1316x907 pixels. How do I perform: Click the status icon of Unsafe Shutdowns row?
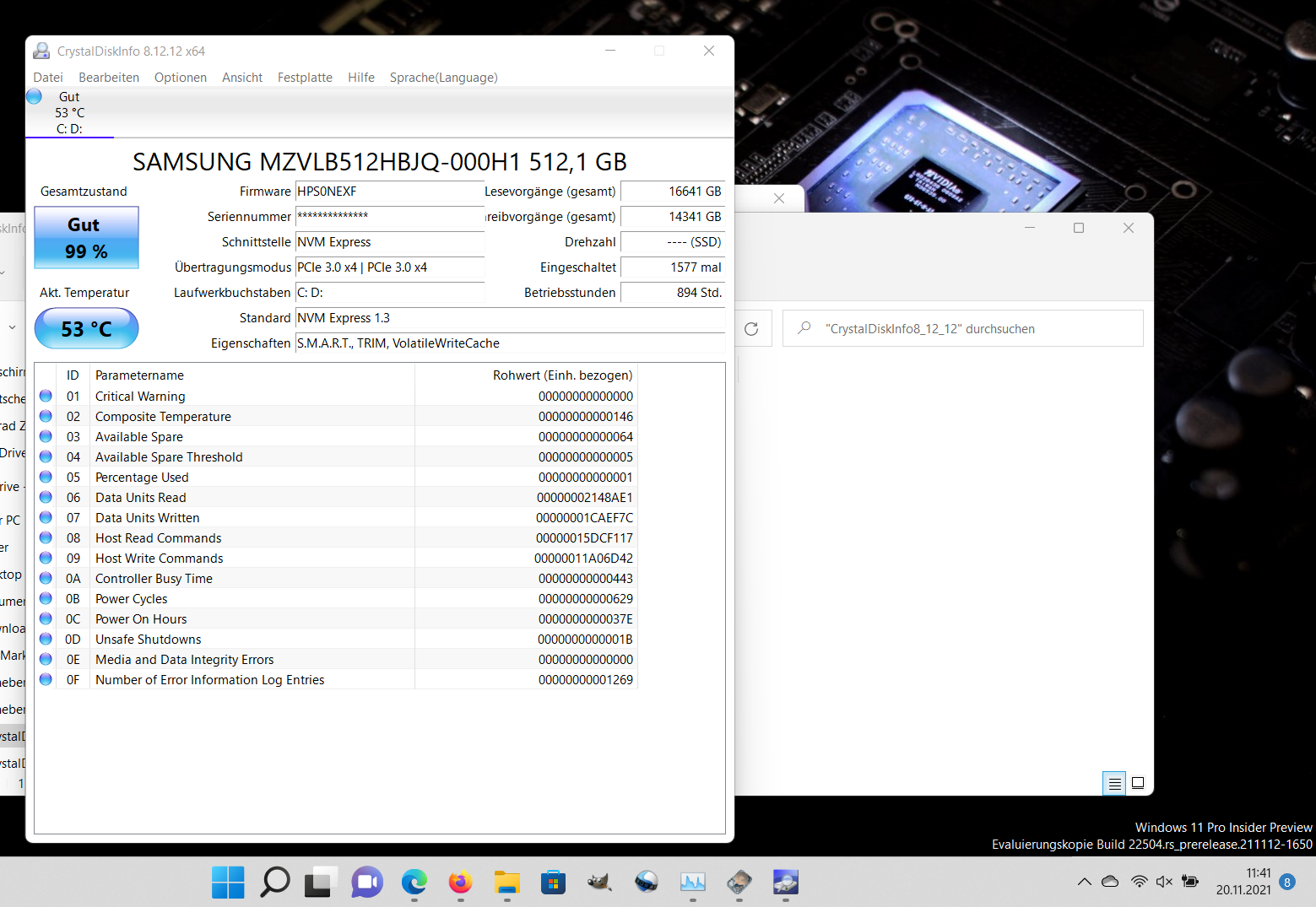click(x=46, y=639)
